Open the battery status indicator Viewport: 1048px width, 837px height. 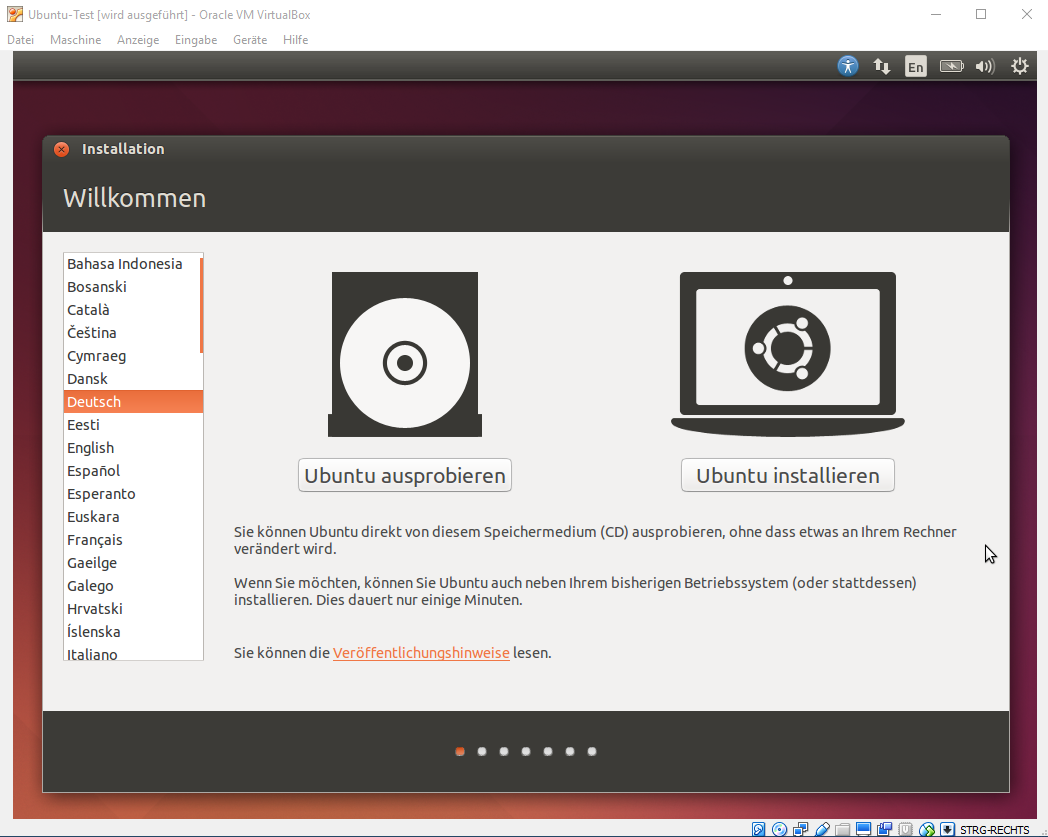(951, 66)
